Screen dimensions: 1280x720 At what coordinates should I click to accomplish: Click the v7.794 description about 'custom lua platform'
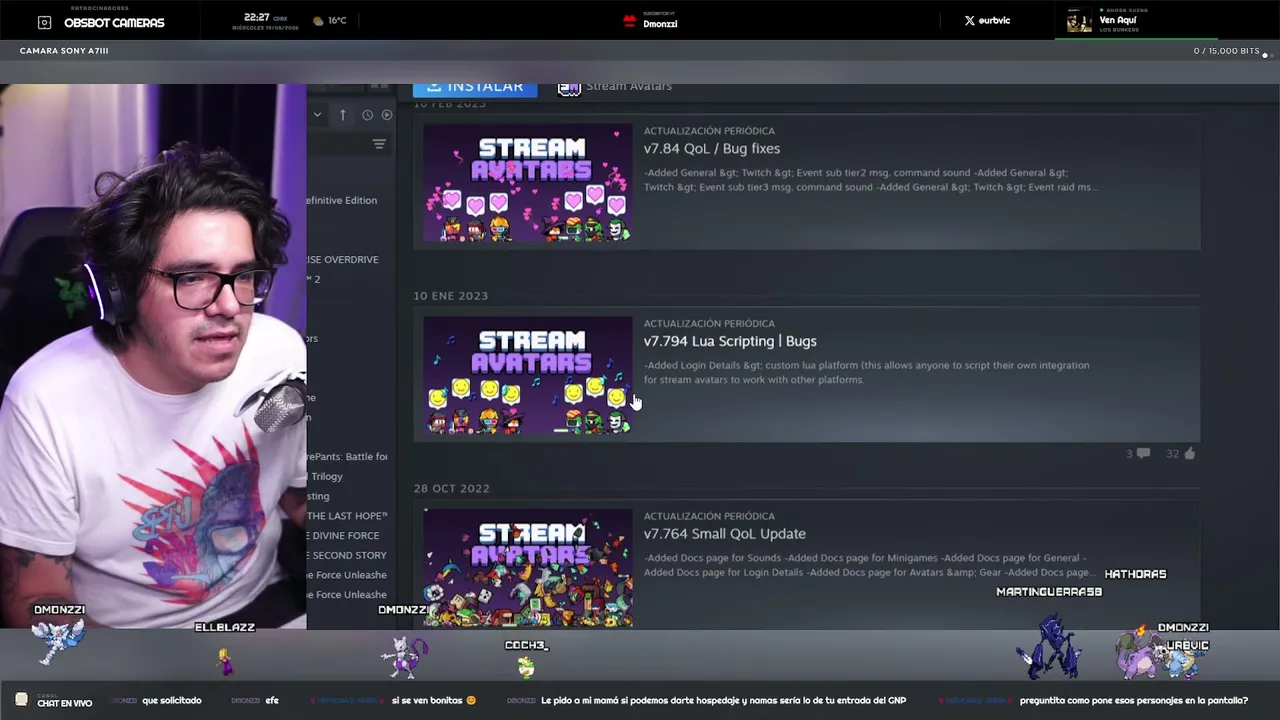[866, 372]
